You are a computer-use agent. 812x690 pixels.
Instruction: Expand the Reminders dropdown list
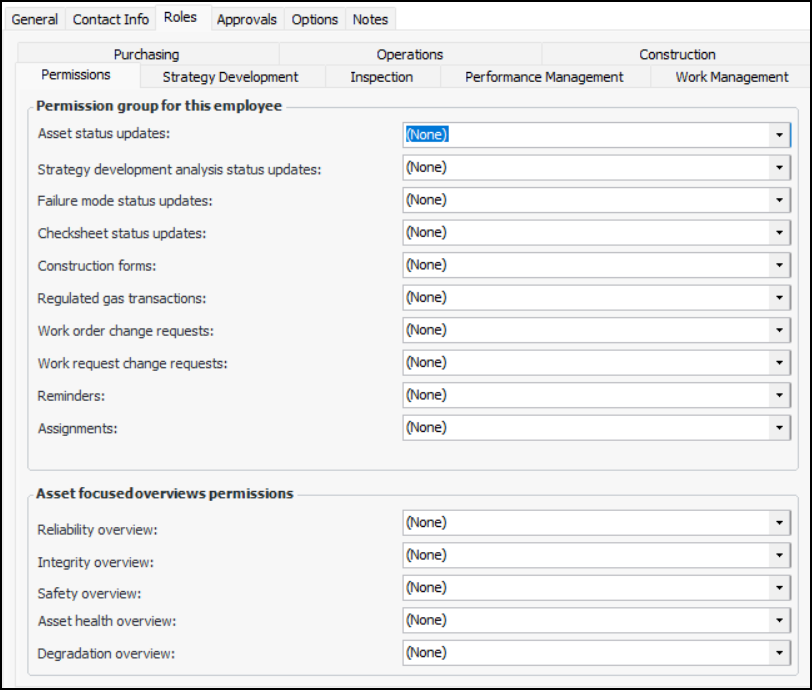click(779, 395)
